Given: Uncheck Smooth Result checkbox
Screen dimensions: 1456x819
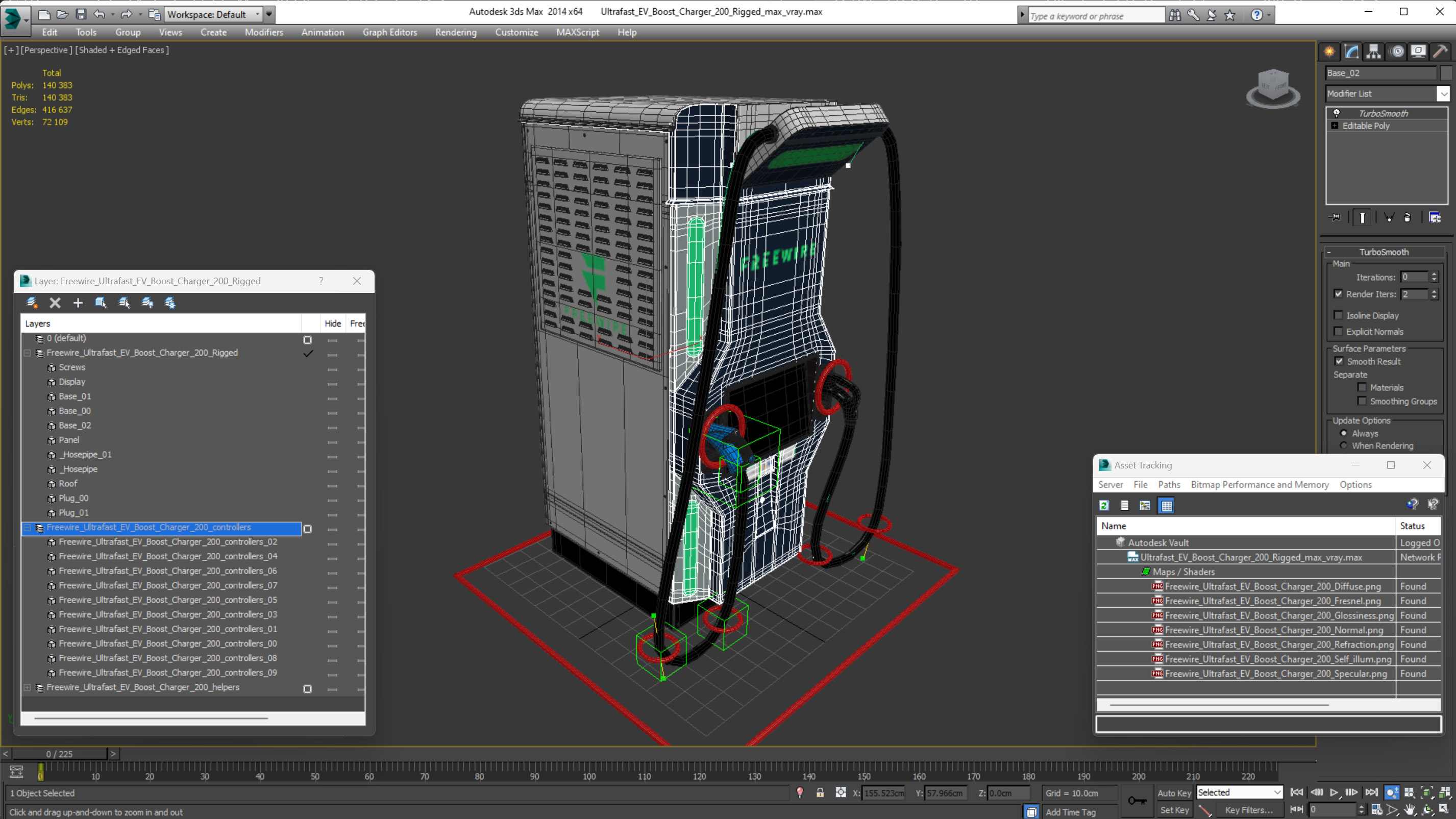Looking at the screenshot, I should [1339, 361].
